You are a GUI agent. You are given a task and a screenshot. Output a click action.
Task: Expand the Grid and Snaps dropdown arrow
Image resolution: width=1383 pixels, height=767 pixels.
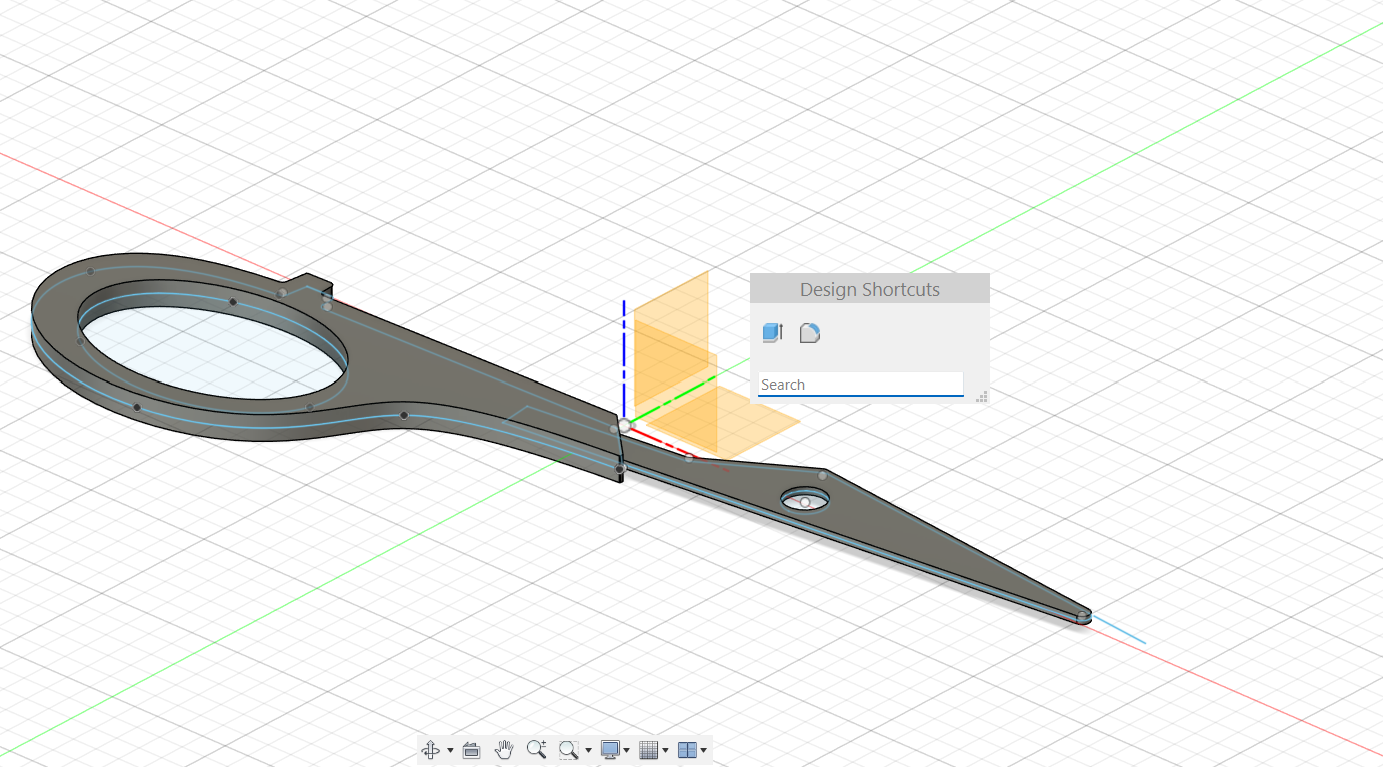pos(666,750)
